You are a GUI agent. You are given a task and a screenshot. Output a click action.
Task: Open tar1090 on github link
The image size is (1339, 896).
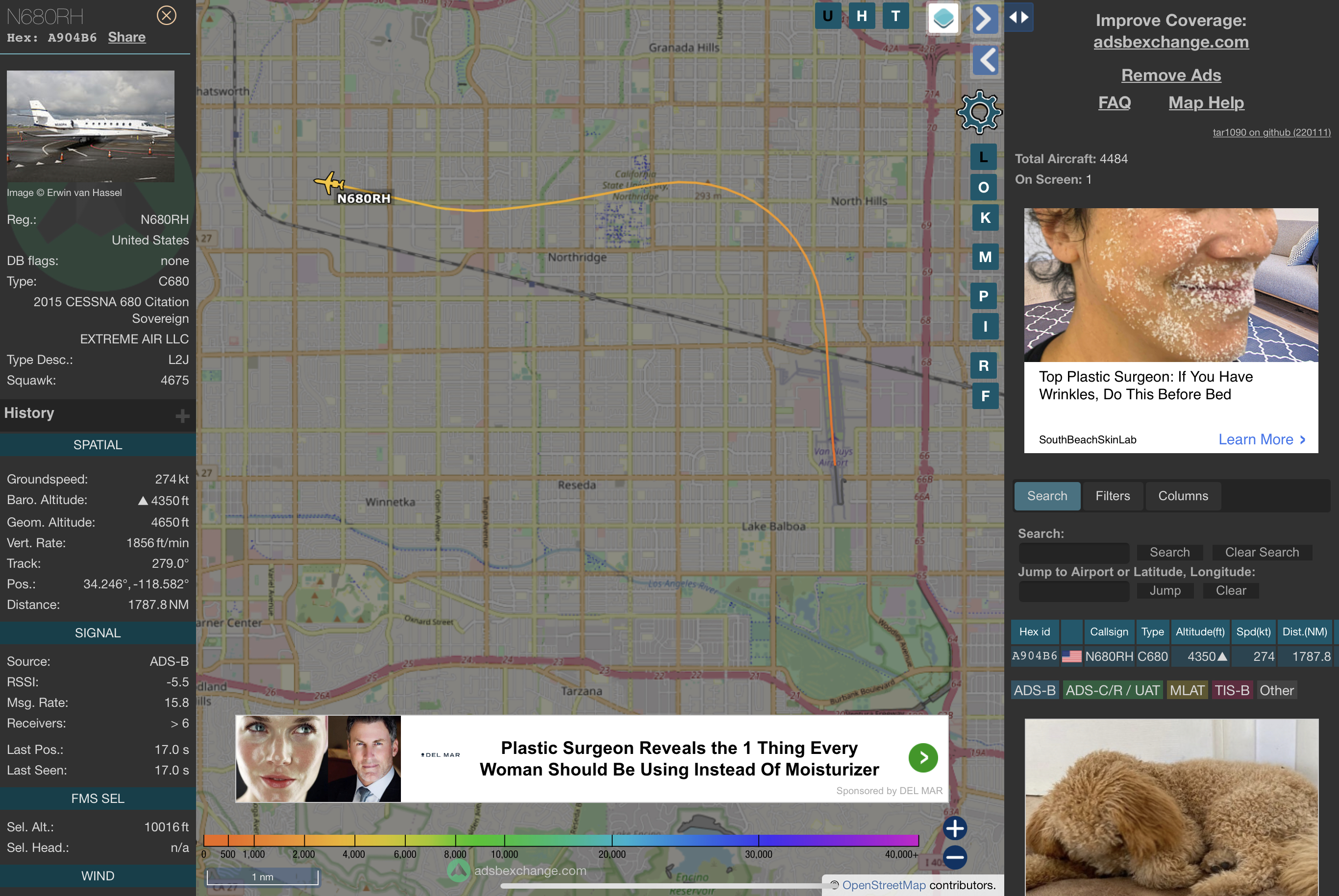pyautogui.click(x=1271, y=133)
